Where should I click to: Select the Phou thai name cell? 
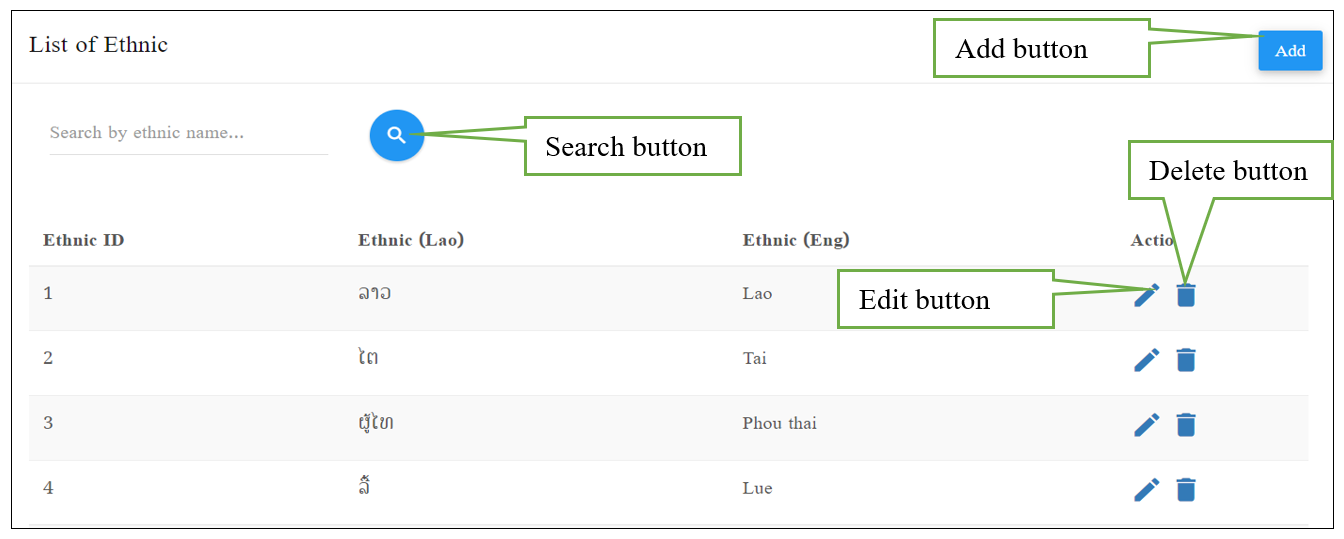coord(780,423)
